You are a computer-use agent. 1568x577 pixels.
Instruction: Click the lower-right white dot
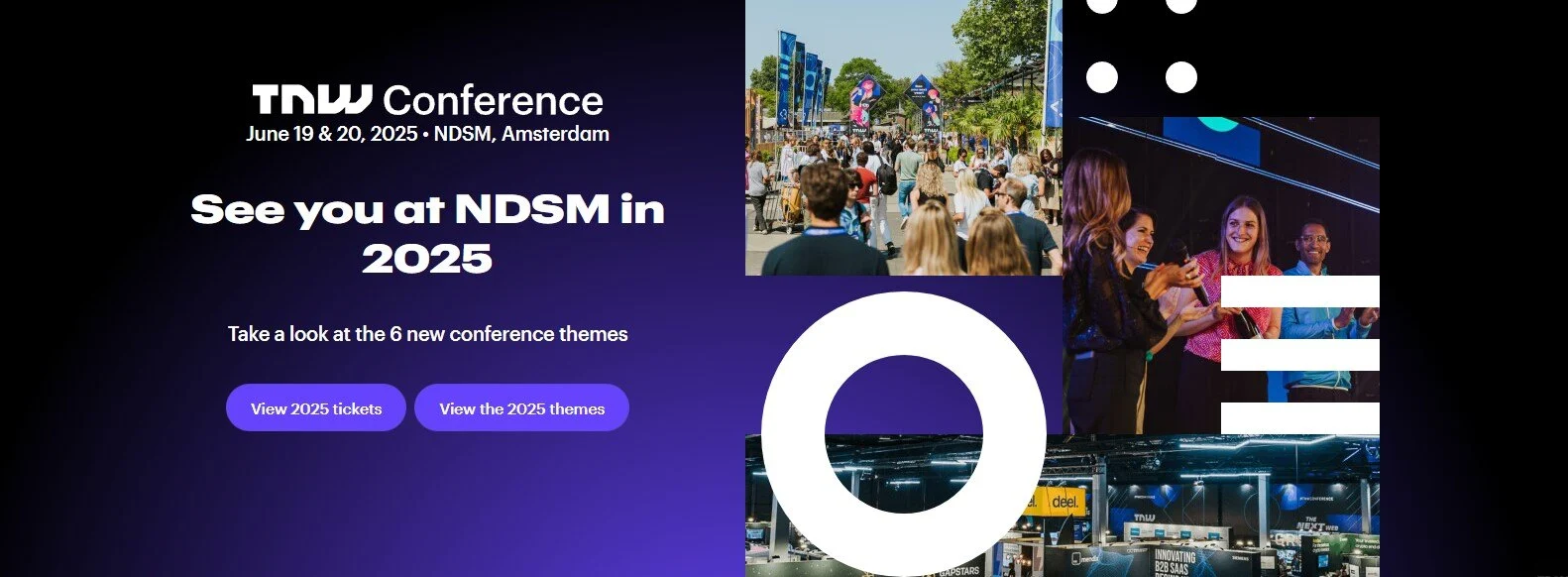pos(1180,77)
